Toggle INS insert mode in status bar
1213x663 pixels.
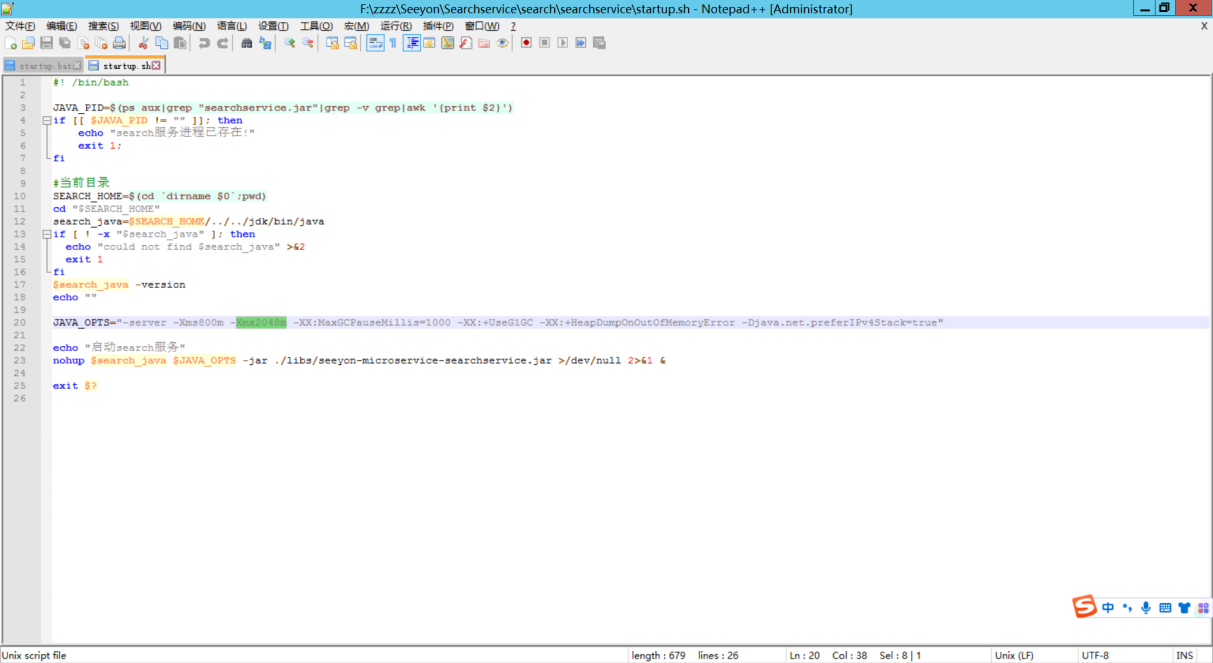pos(1184,655)
